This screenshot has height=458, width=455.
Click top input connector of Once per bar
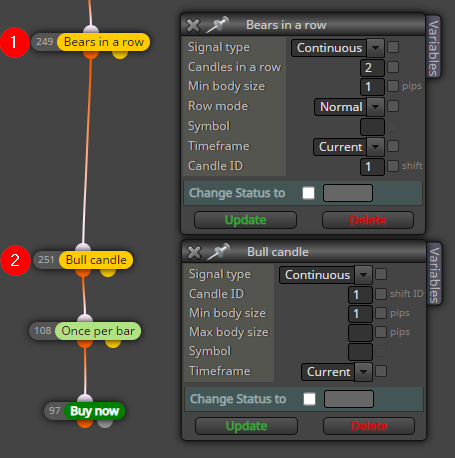pyautogui.click(x=85, y=319)
